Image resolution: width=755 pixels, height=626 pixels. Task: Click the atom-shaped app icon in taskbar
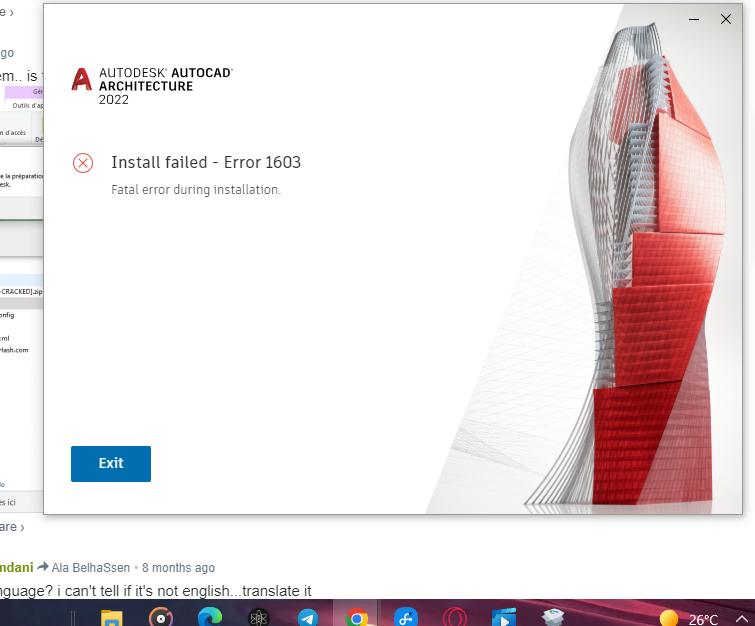point(259,618)
